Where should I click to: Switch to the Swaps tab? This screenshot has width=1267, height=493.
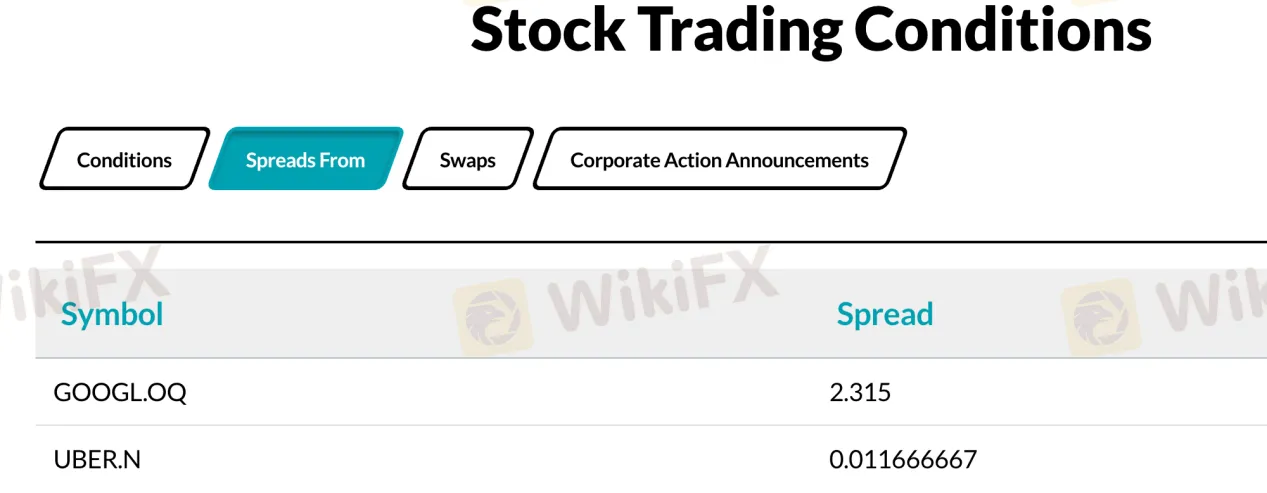point(468,159)
